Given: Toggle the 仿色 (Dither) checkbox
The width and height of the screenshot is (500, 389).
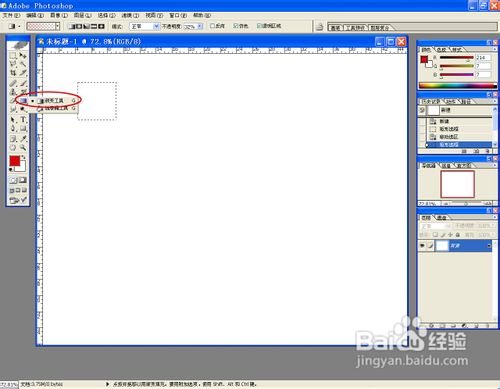Looking at the screenshot, I should [236, 26].
